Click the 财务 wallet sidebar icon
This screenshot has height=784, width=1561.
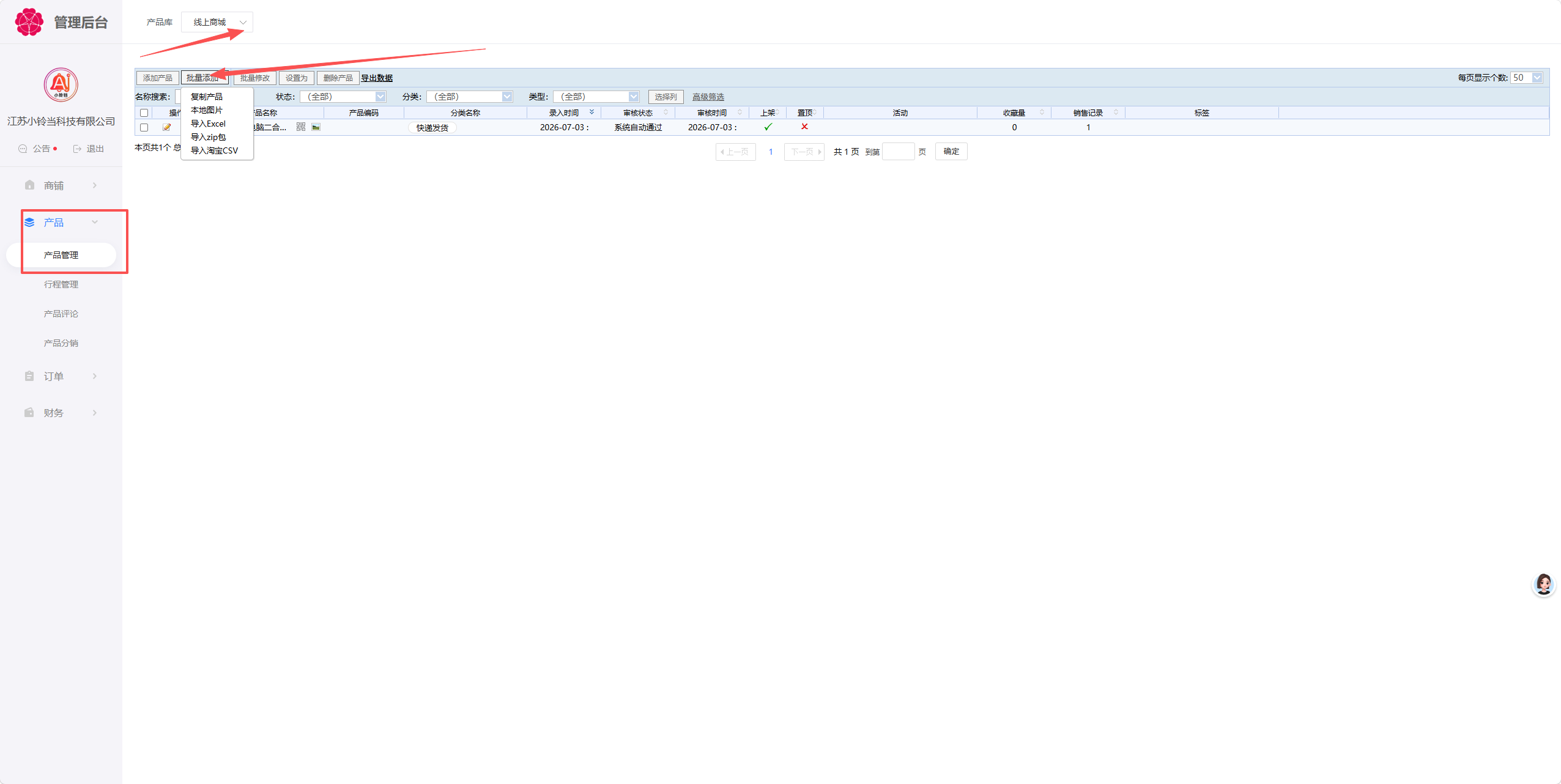coord(29,413)
